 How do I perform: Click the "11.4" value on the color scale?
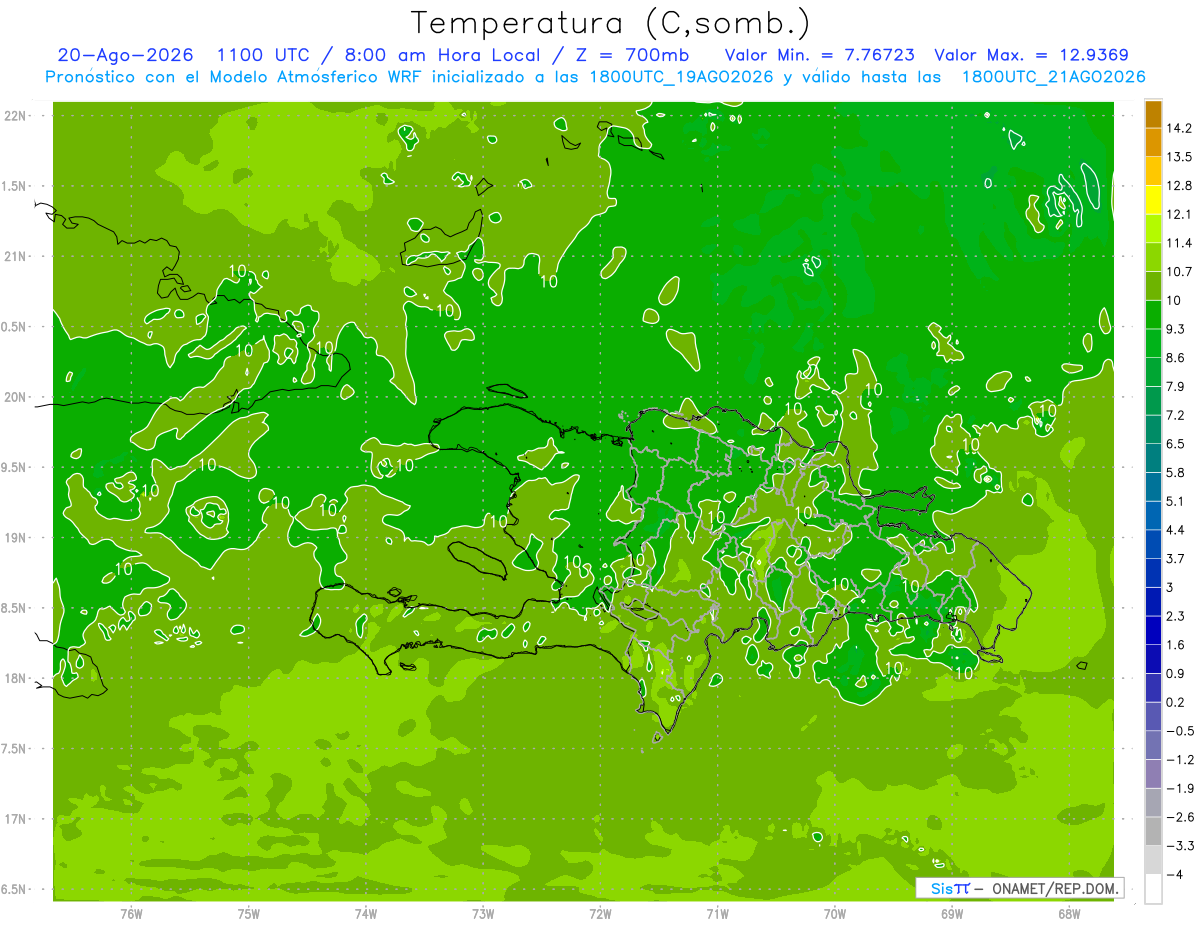(1179, 243)
